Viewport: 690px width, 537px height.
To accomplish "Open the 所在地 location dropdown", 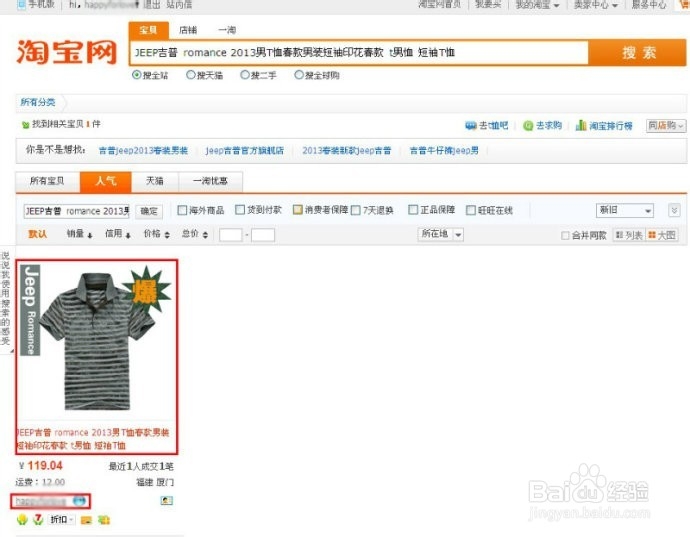I will (x=440, y=234).
